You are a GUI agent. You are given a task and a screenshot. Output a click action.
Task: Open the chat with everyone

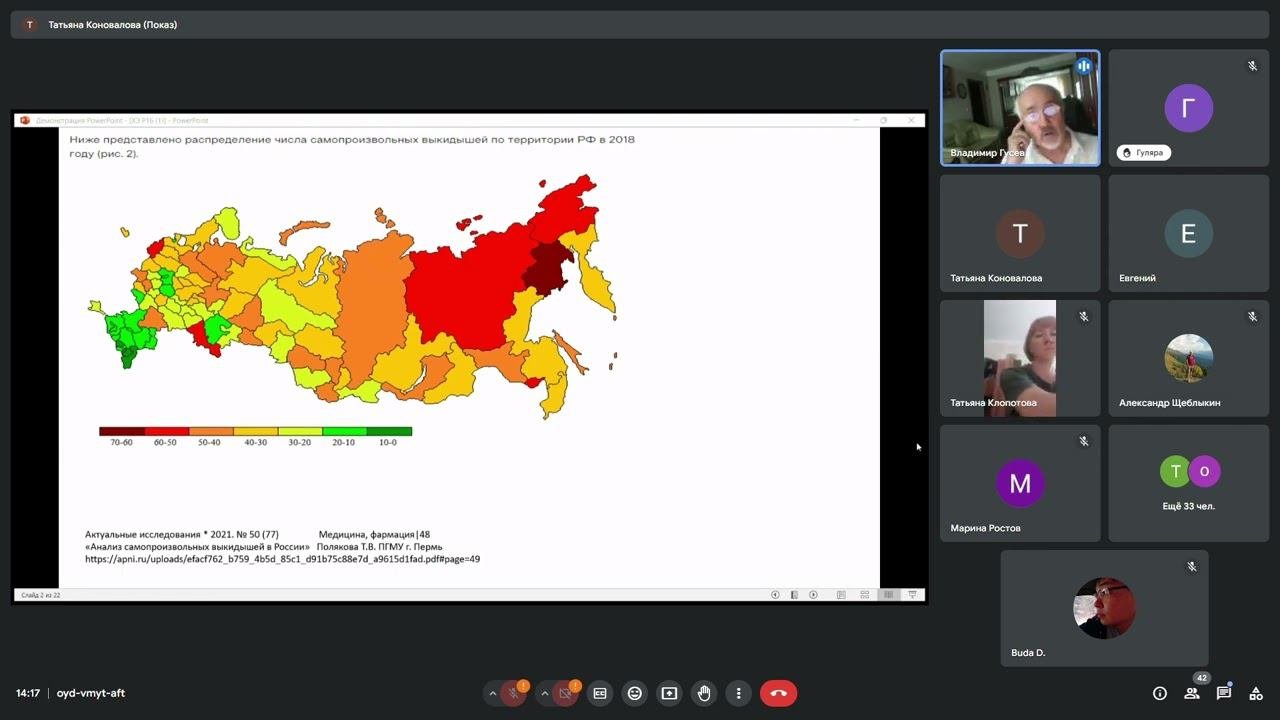pyautogui.click(x=1223, y=693)
